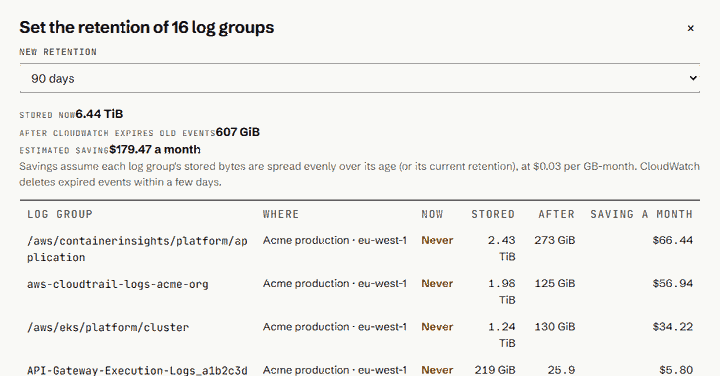Click the 125 GiB after value

point(554,283)
